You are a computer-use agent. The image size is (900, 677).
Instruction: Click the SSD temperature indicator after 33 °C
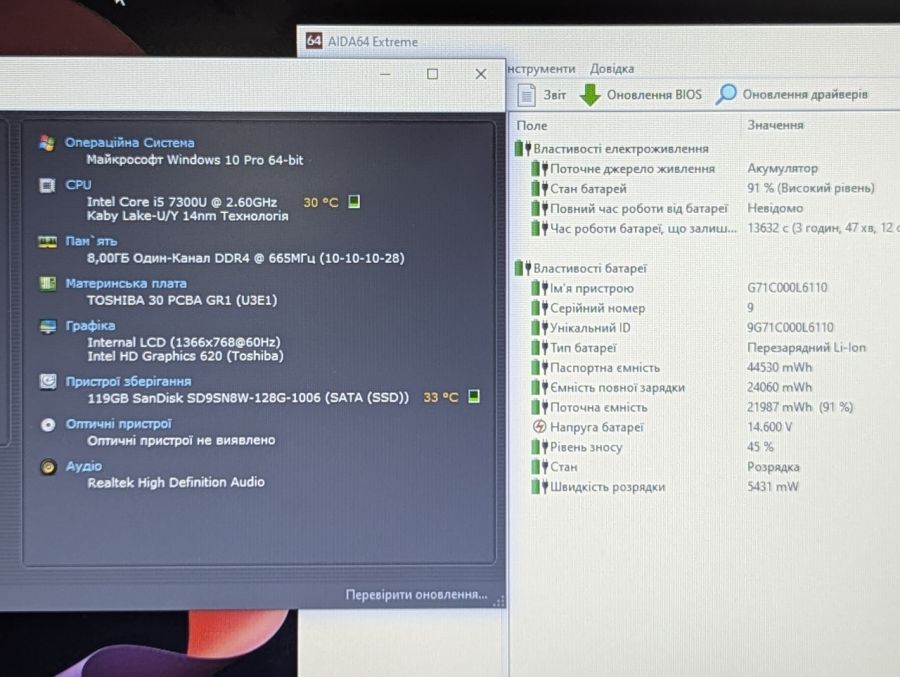point(474,396)
